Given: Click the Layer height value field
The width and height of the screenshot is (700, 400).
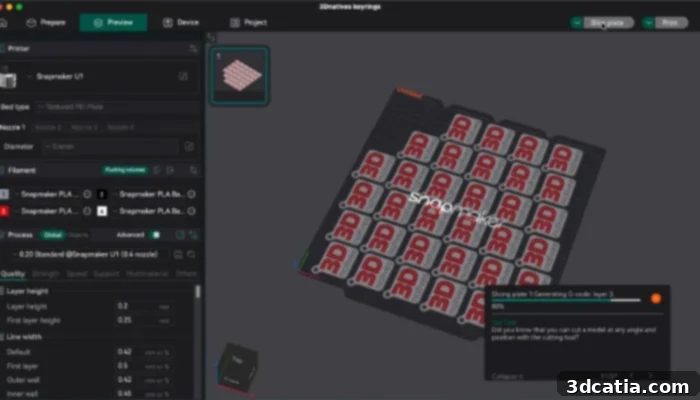Looking at the screenshot, I should [x=143, y=306].
